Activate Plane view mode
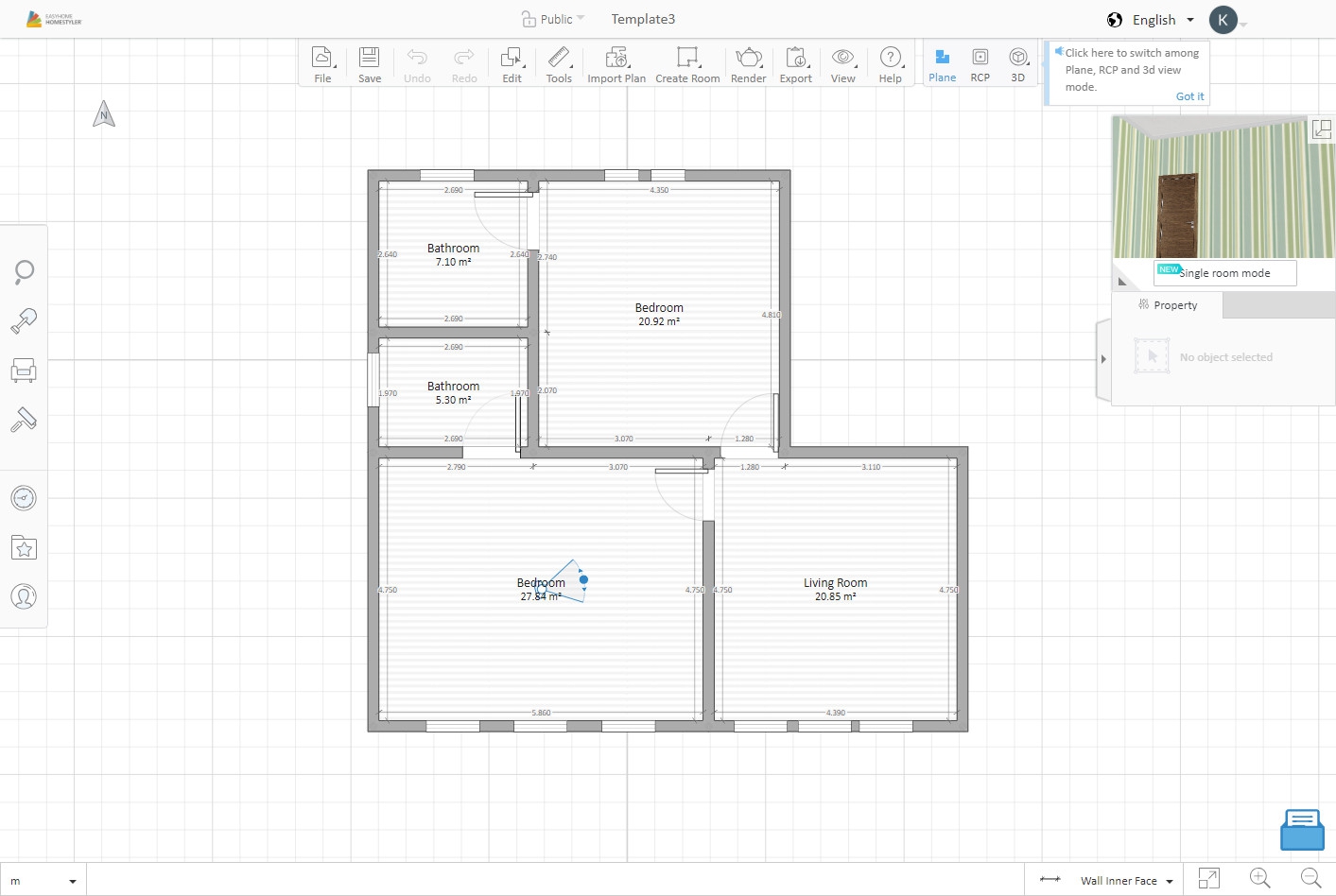Screen dimensions: 1336x896 pyautogui.click(x=942, y=64)
